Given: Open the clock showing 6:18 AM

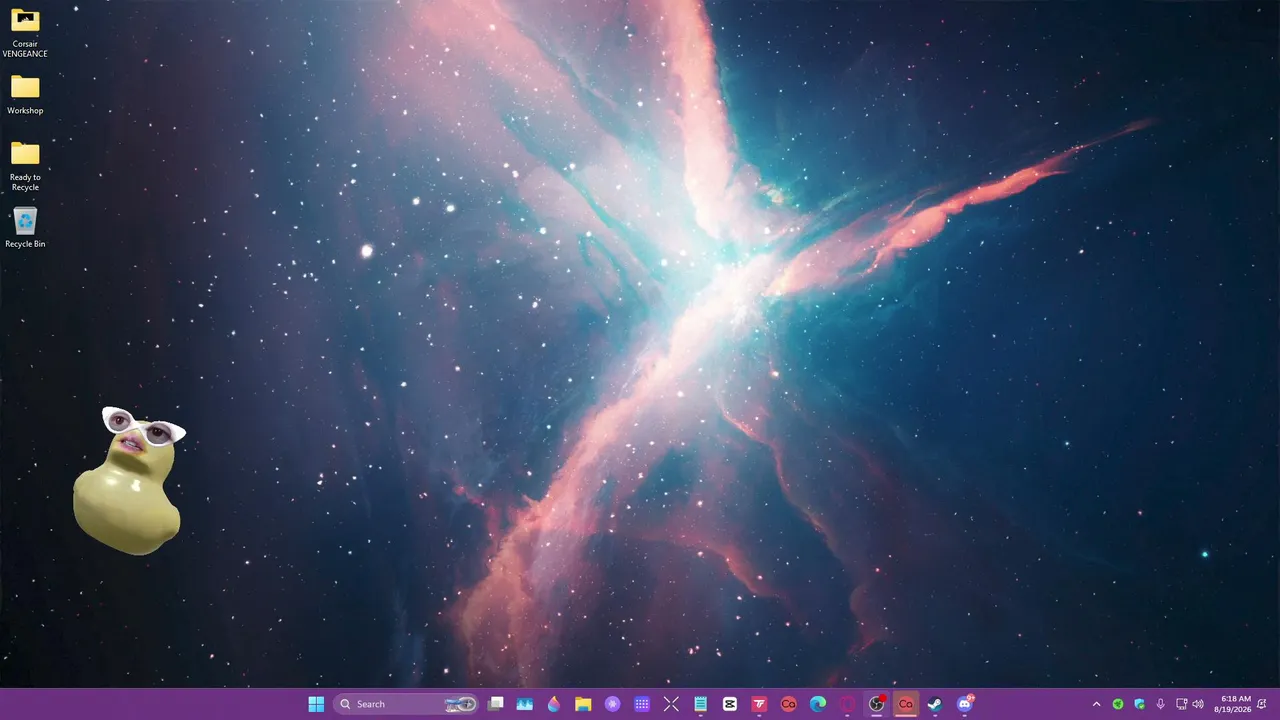Looking at the screenshot, I should pos(1235,704).
